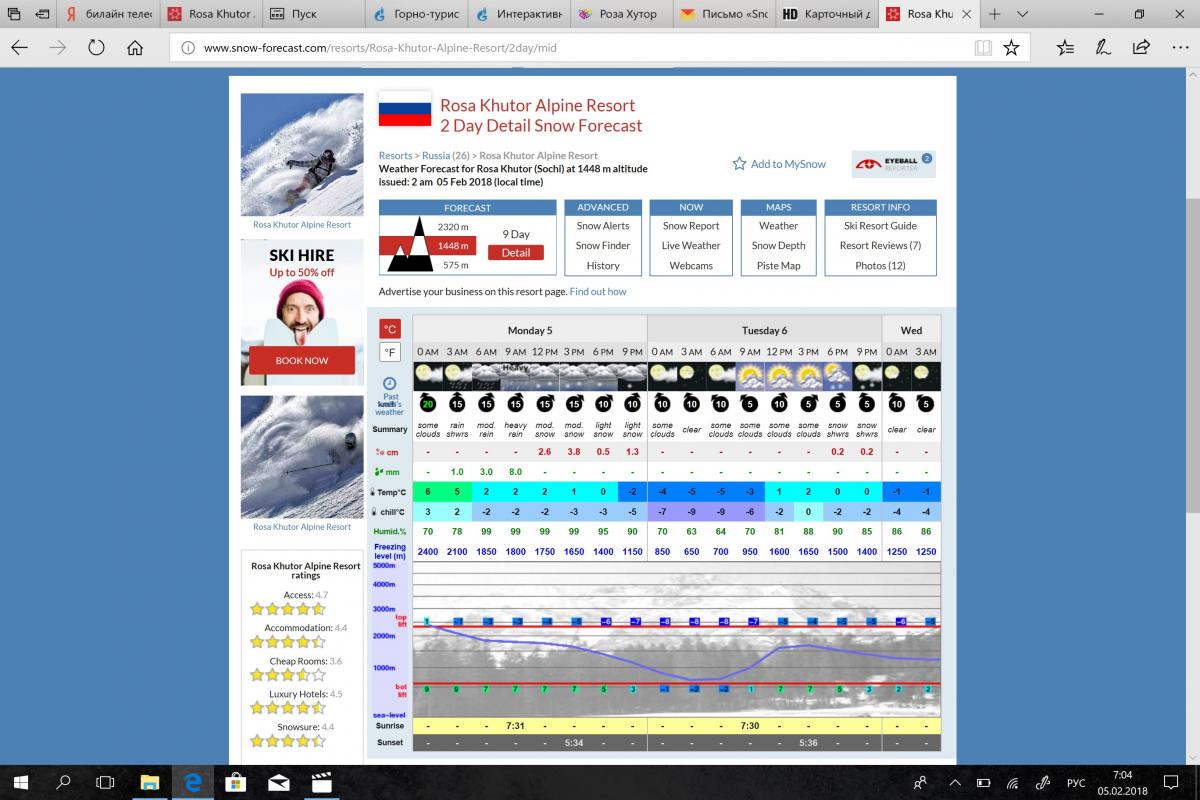Click the 'Find out how' advertising link
Screen dimensions: 1200x800
(598, 291)
